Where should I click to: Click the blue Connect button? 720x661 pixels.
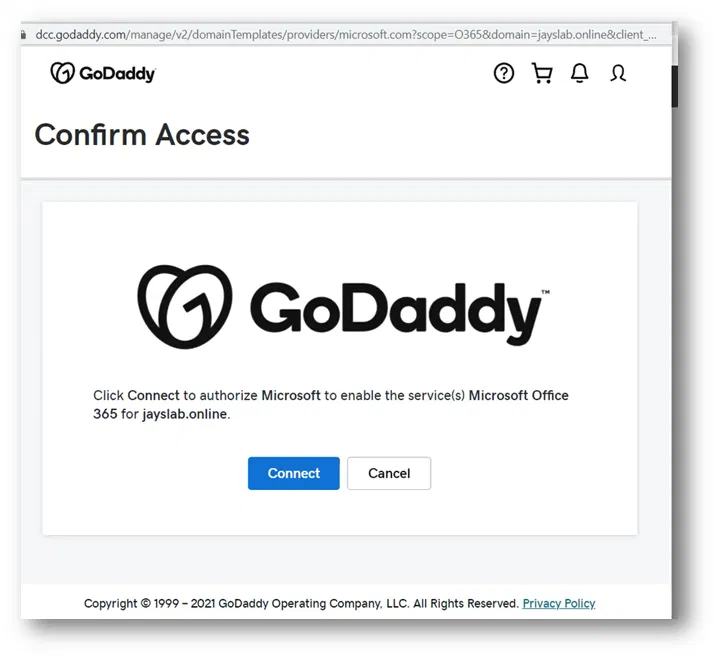[293, 473]
